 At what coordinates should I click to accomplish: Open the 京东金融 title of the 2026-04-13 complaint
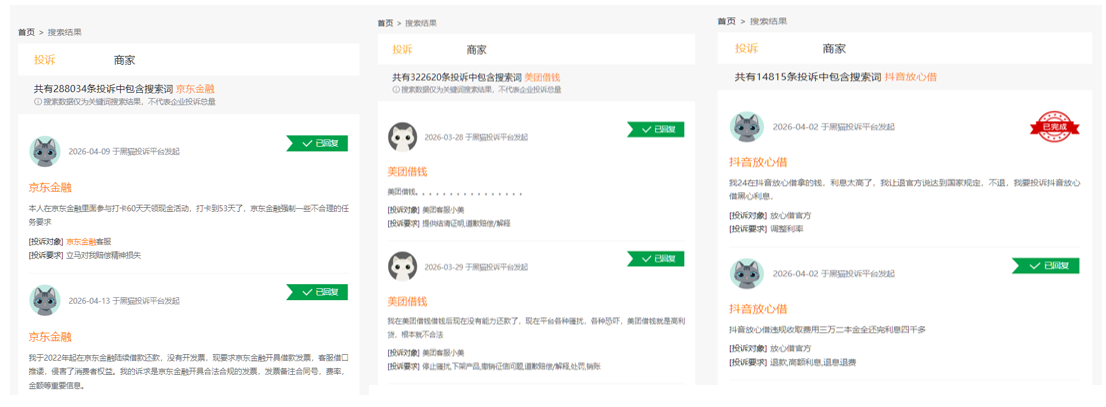pos(50,336)
